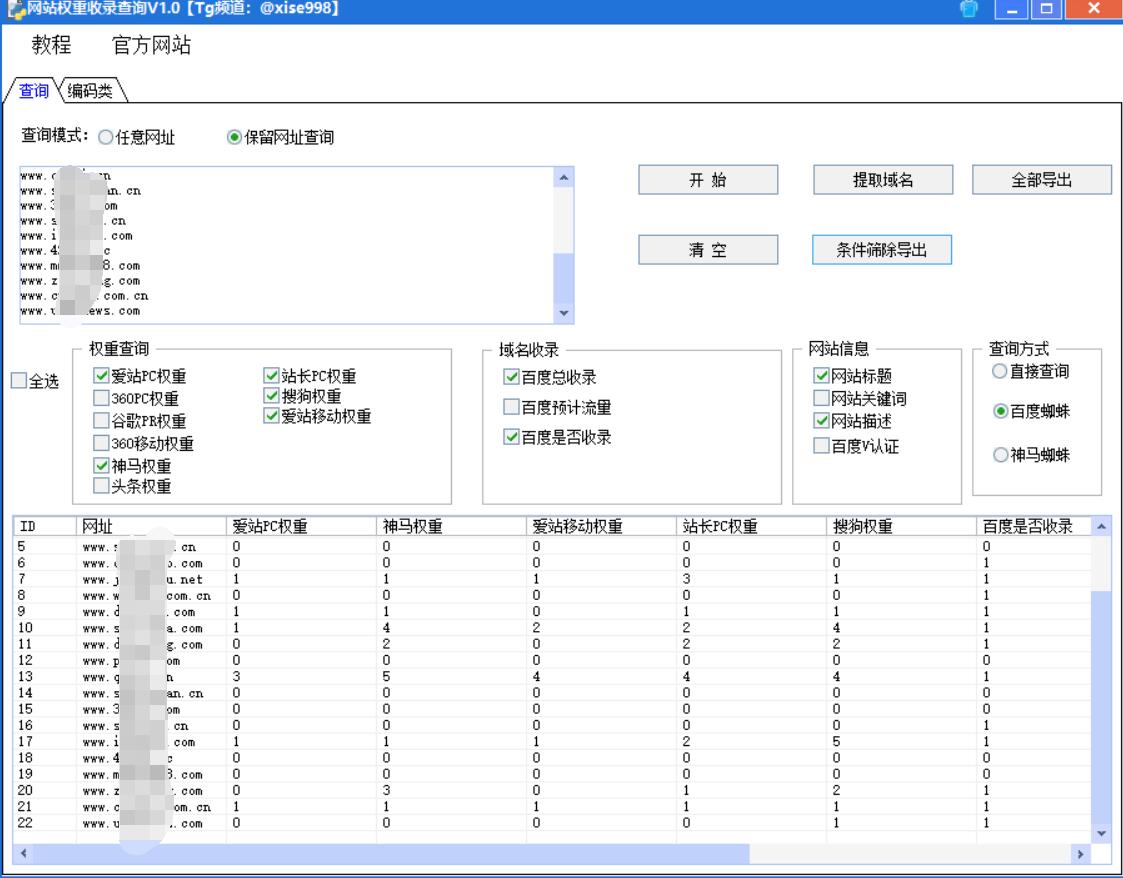Viewport: 1123px width, 878px height.
Task: Switch to the 查询 tab
Action: 33,91
